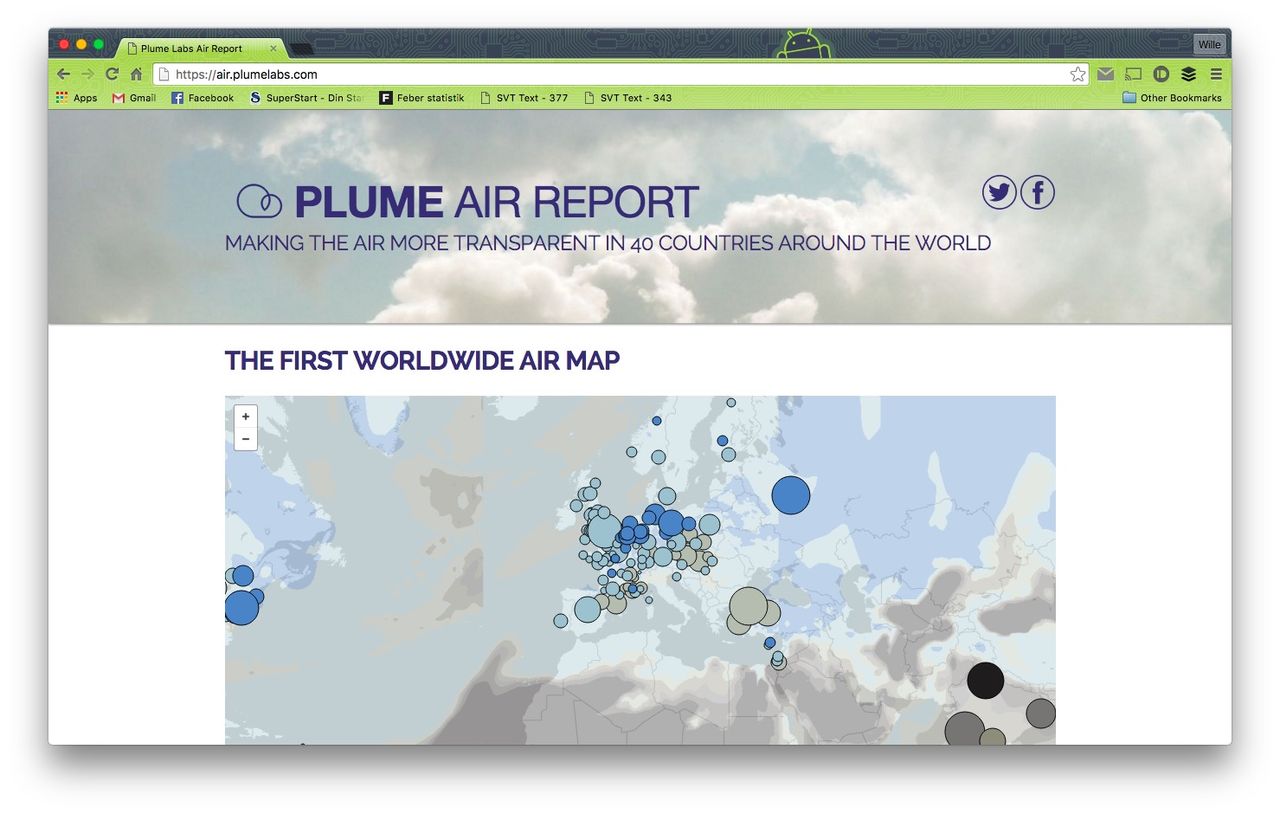Click the browser forward arrow

click(x=88, y=74)
